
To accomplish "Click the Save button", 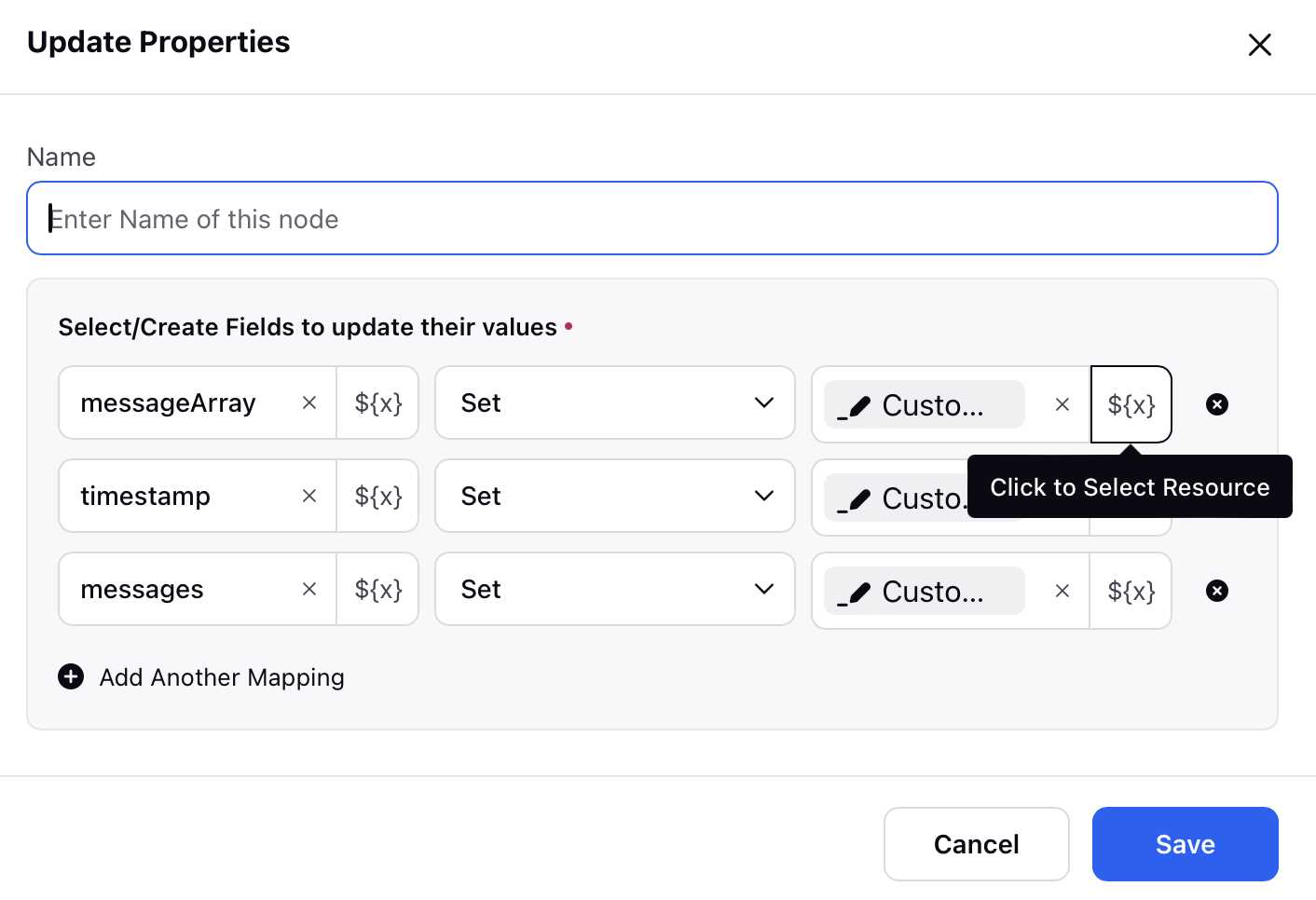I will coord(1185,844).
